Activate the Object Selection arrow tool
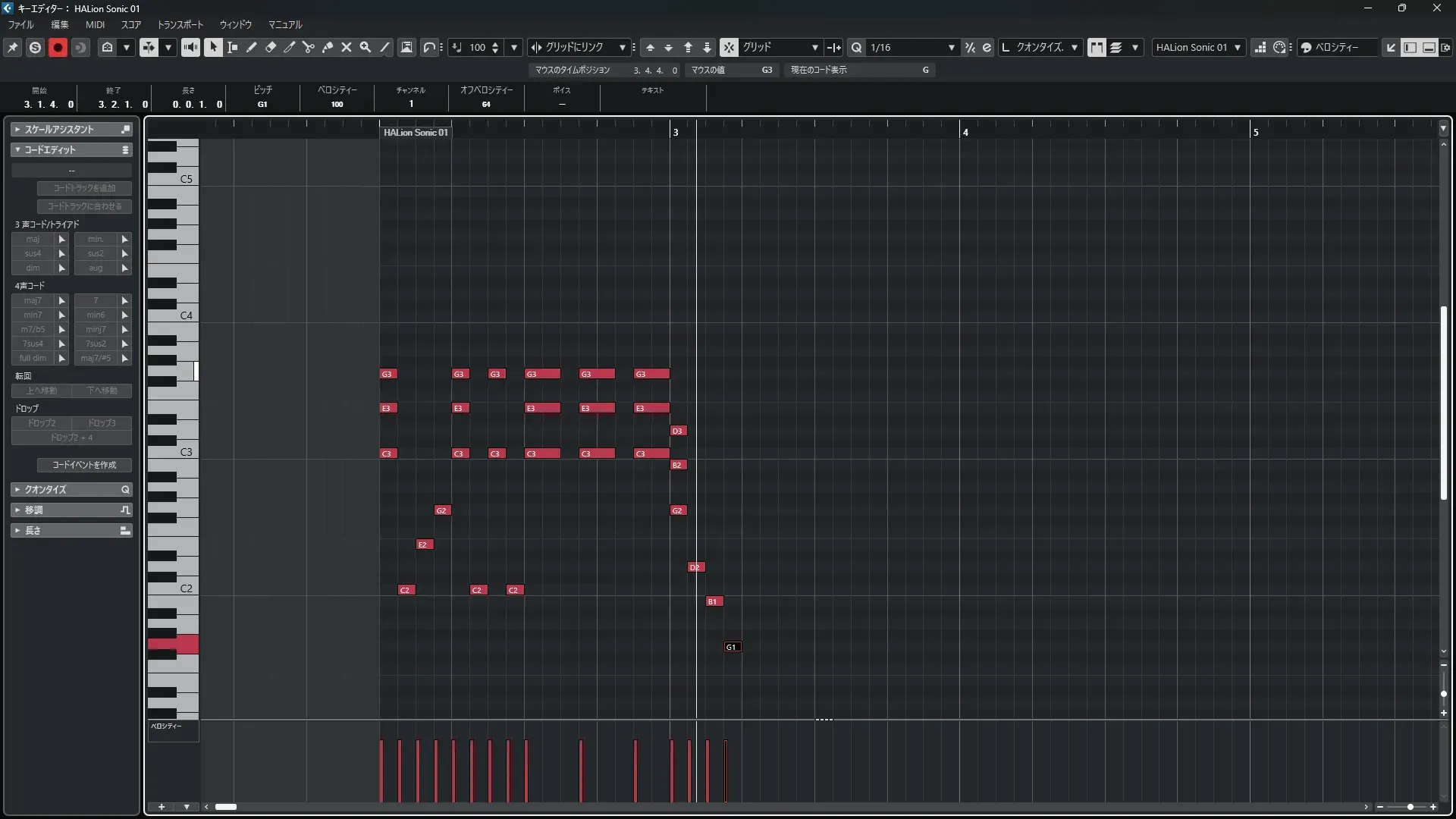 [x=213, y=47]
